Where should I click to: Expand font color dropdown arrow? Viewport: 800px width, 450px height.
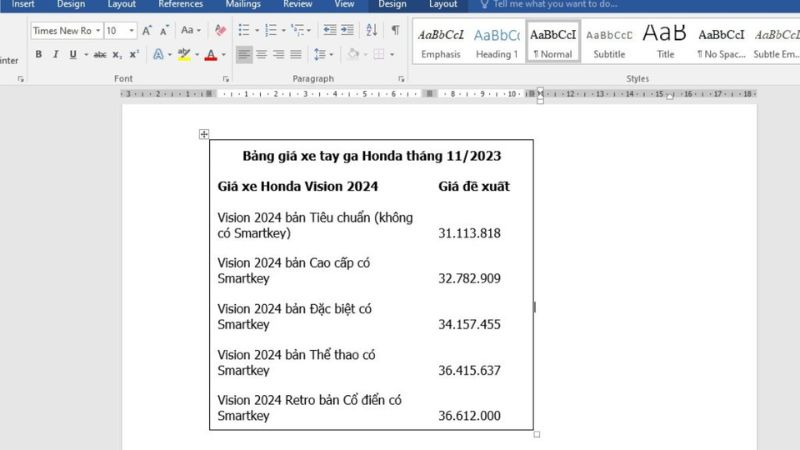pos(223,55)
